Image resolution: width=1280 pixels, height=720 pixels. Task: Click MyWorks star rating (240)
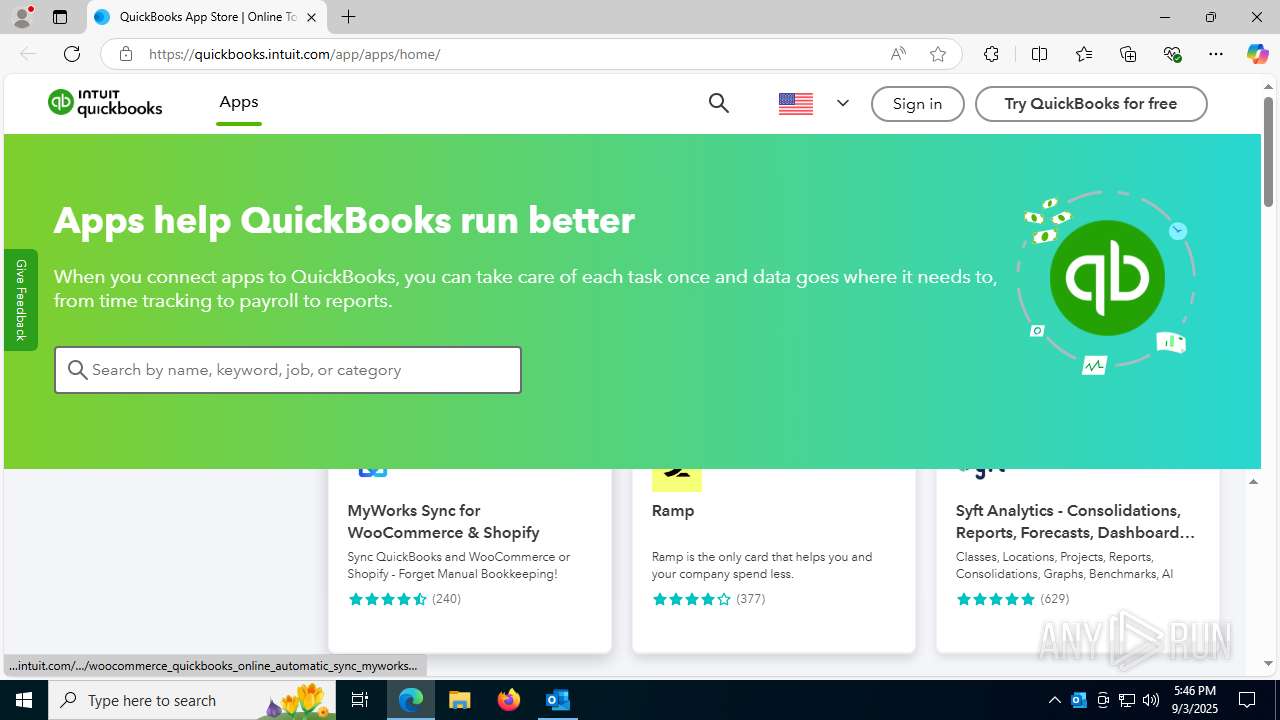[x=404, y=599]
